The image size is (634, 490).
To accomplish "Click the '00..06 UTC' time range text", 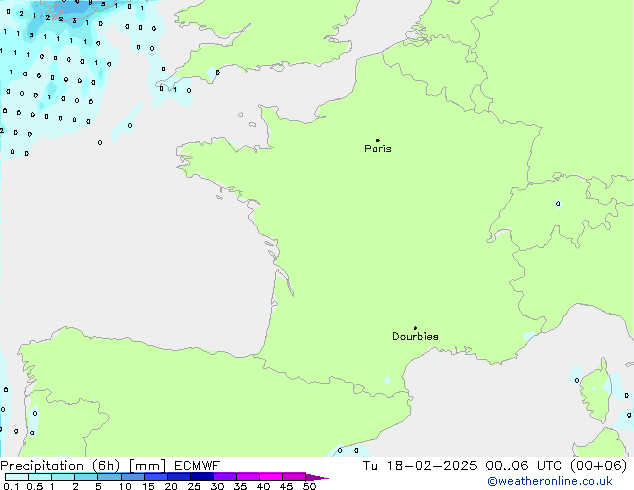I will click(x=524, y=466).
